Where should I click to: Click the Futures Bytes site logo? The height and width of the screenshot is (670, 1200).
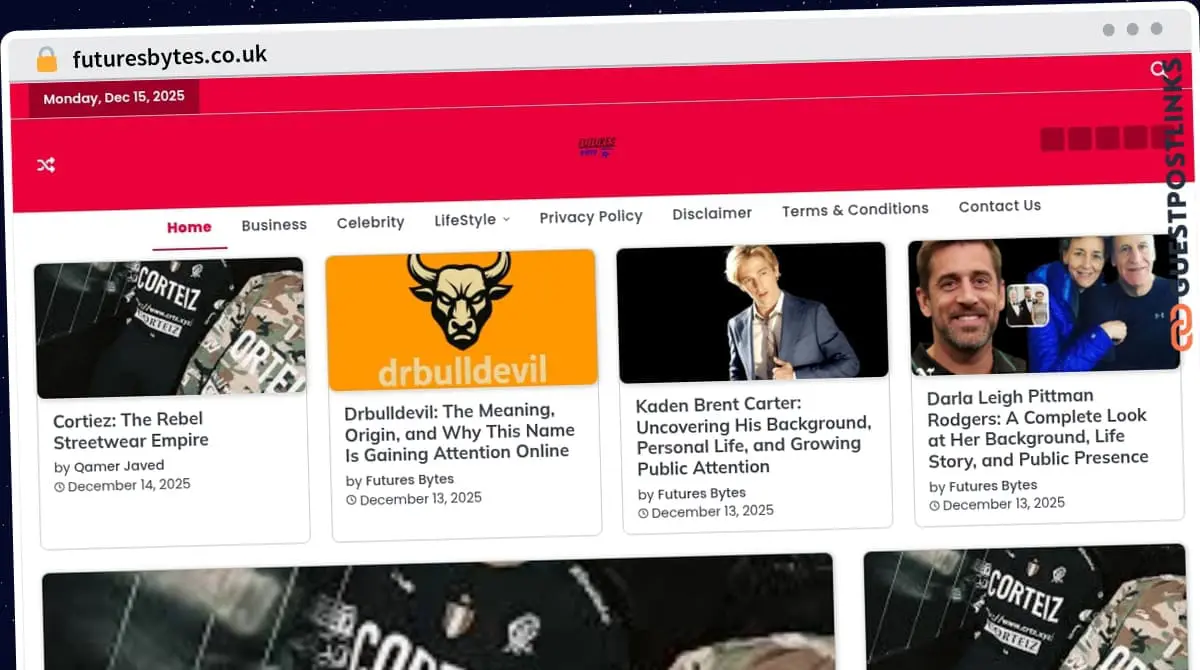pyautogui.click(x=597, y=148)
